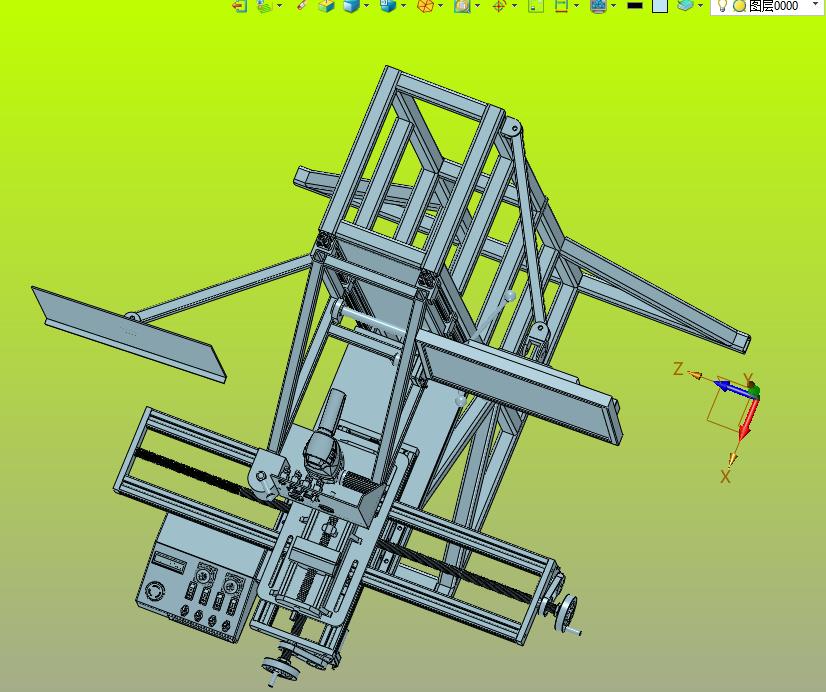Click the green-and-red dimension frame icon

coord(562,6)
